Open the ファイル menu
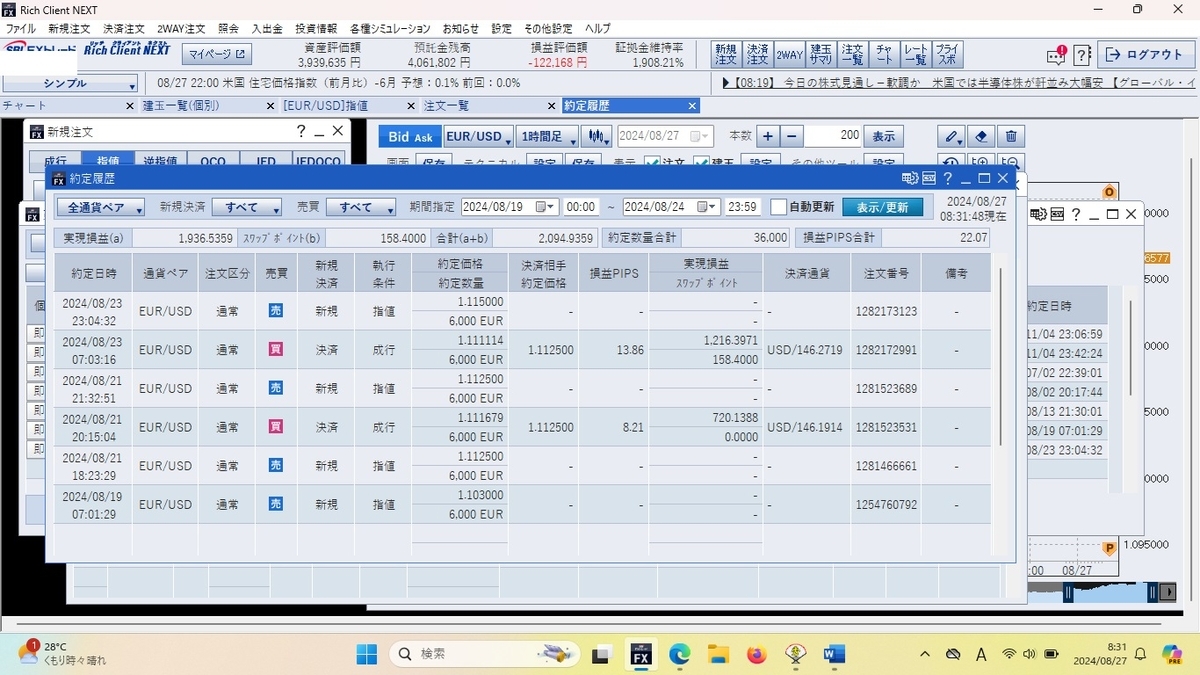The height and width of the screenshot is (675, 1200). (x=21, y=29)
